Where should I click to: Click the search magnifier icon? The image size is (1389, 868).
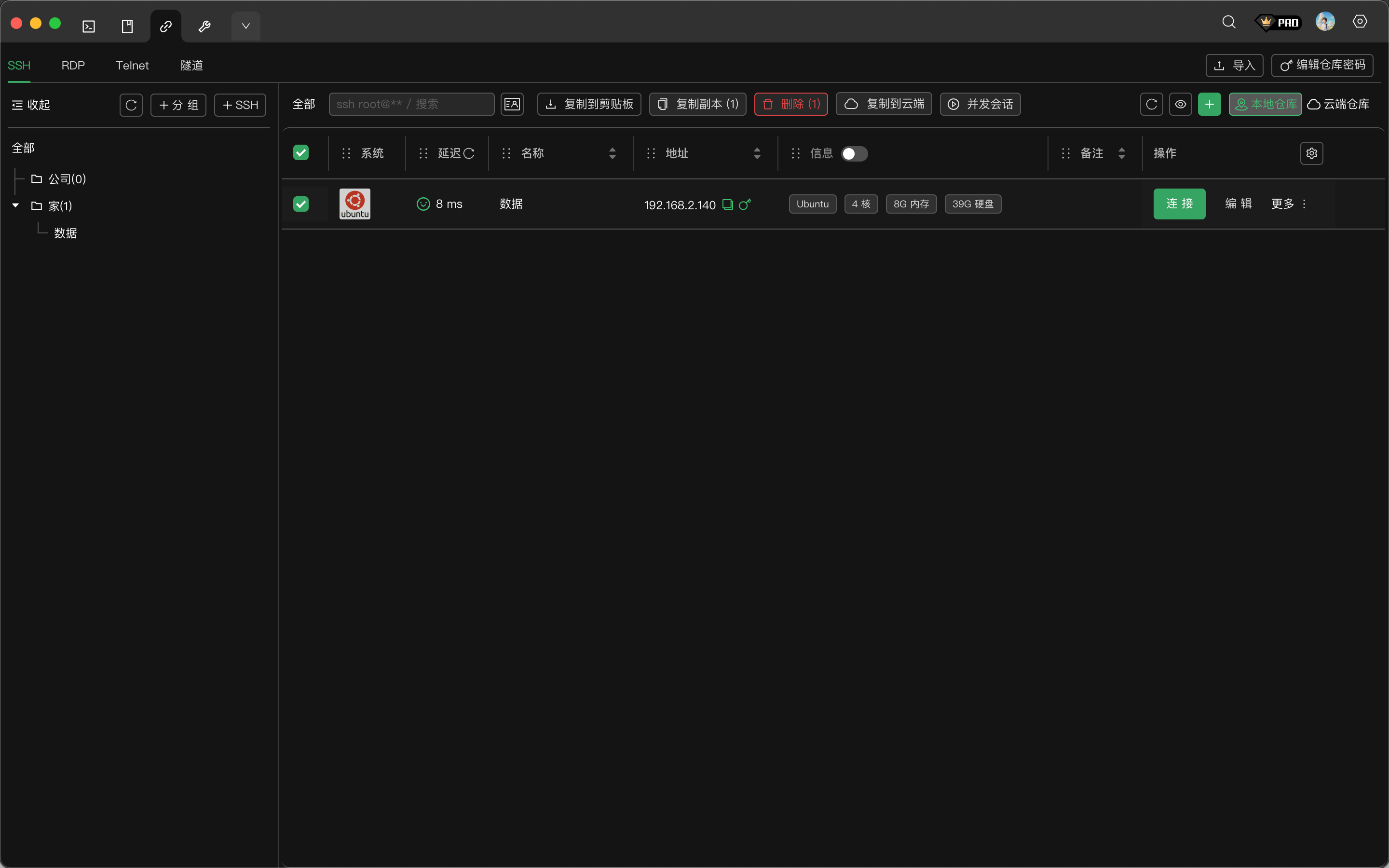point(1228,22)
